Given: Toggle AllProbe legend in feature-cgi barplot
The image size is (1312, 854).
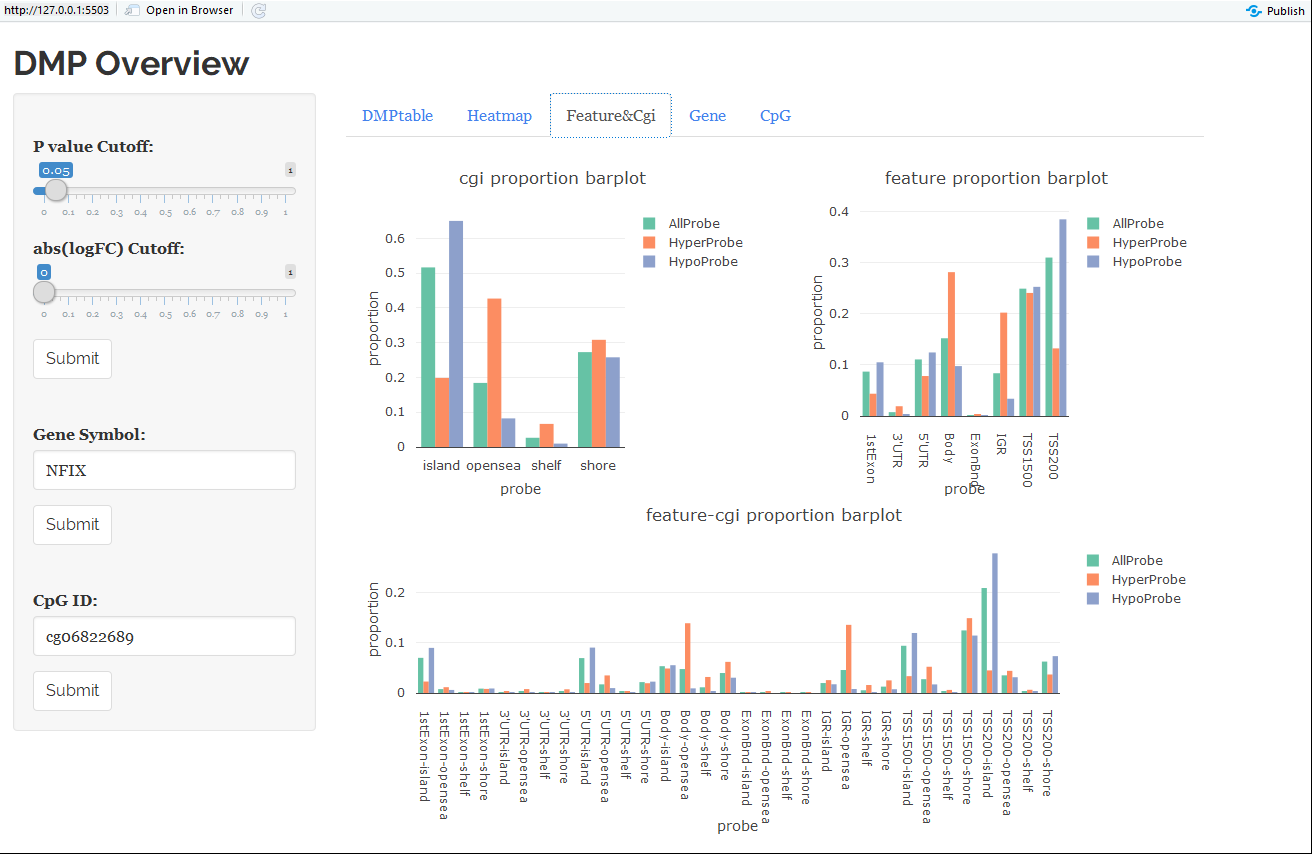Looking at the screenshot, I should [1125, 560].
